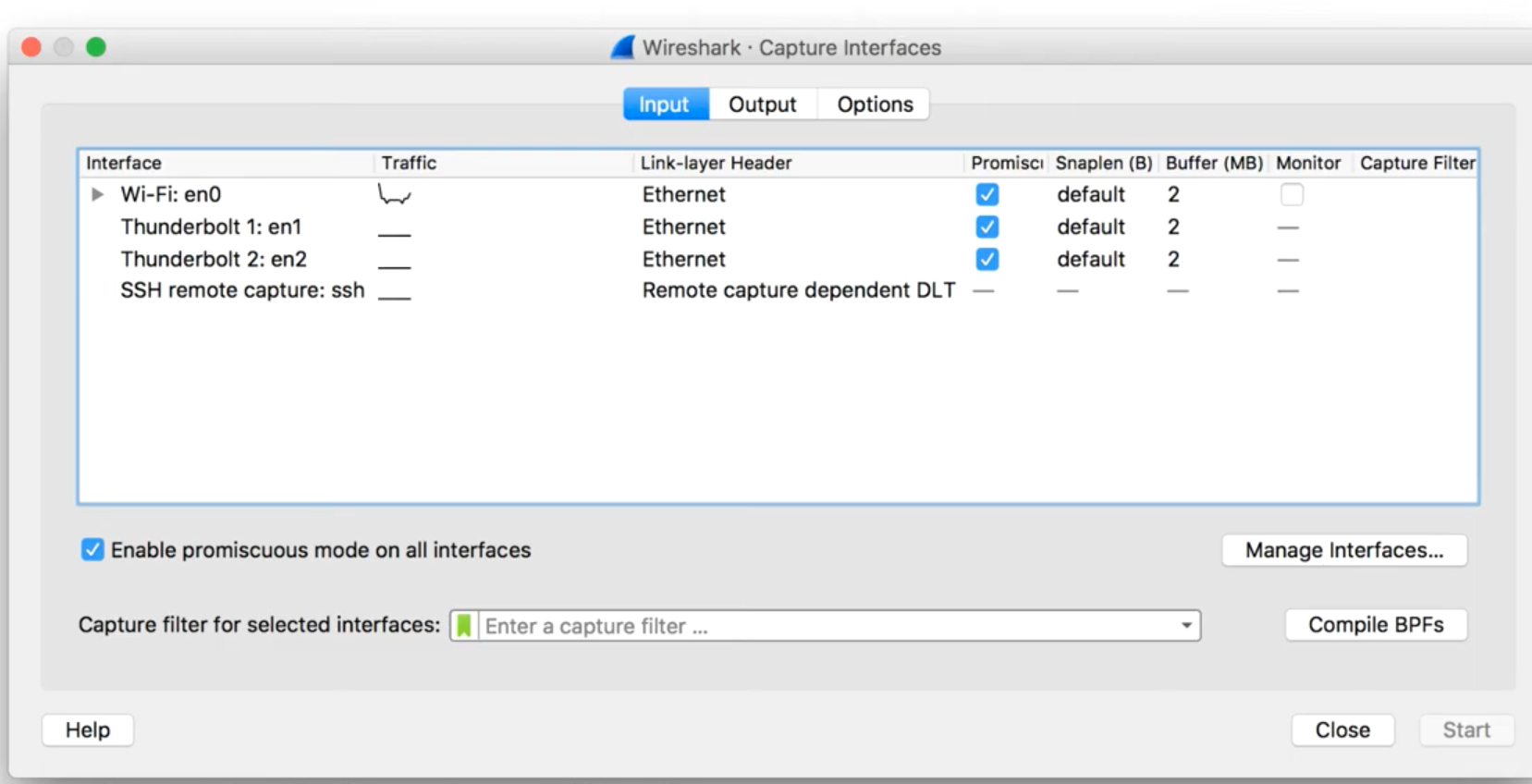Select the Thunderbolt 2: en2 interface
The height and width of the screenshot is (784, 1532).
[x=214, y=259]
